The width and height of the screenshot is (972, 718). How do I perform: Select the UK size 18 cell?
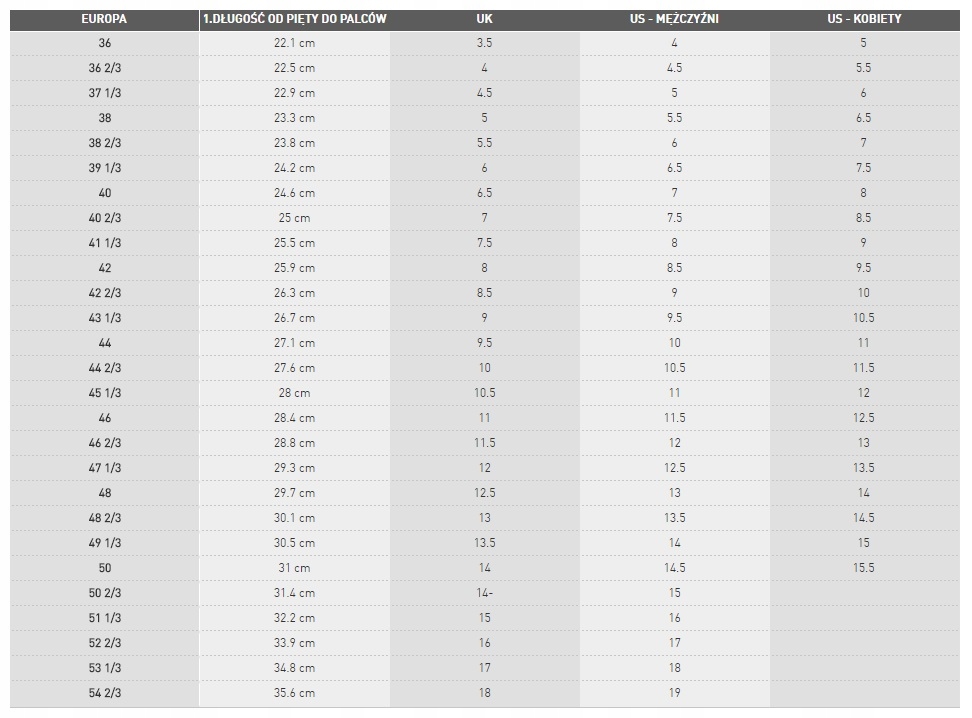point(485,693)
